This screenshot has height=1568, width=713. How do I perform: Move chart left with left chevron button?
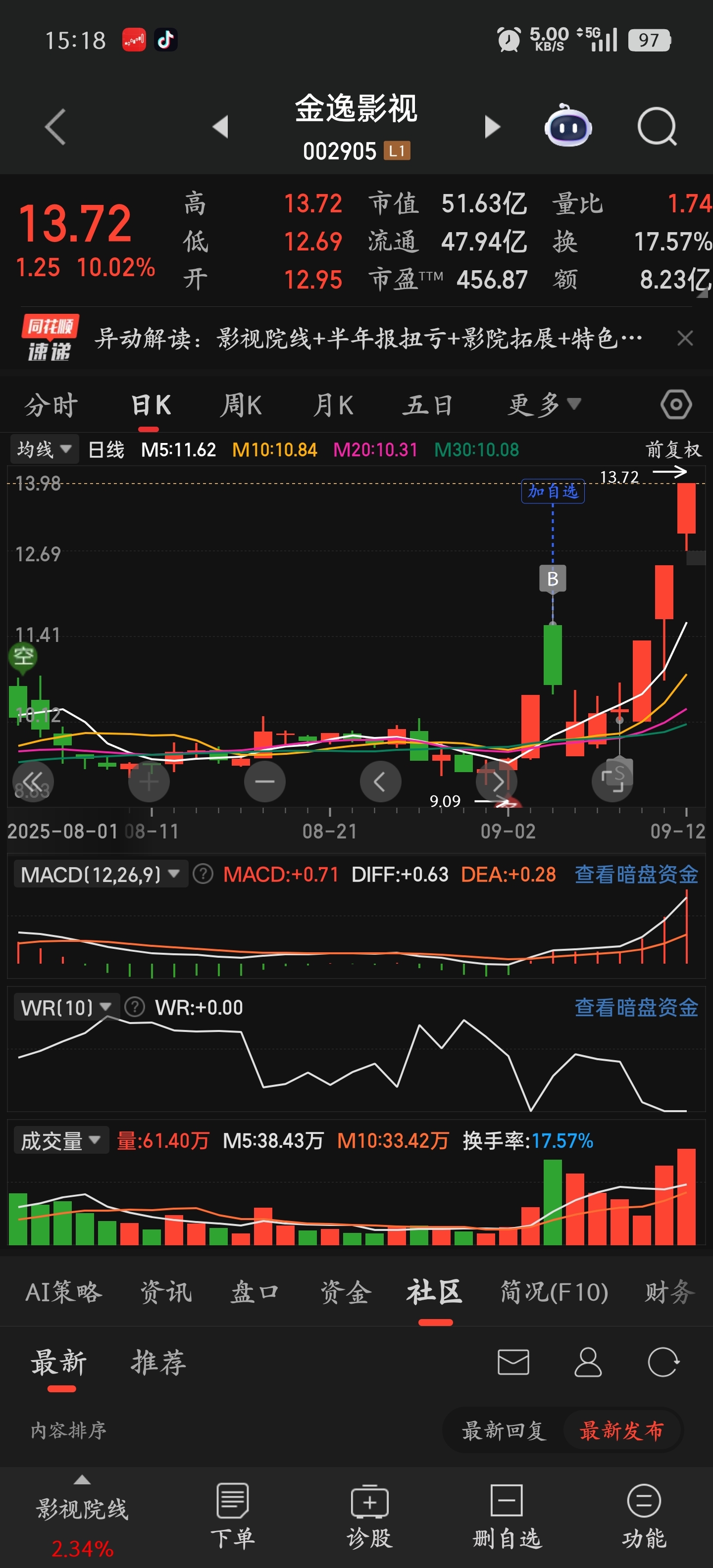pyautogui.click(x=381, y=781)
